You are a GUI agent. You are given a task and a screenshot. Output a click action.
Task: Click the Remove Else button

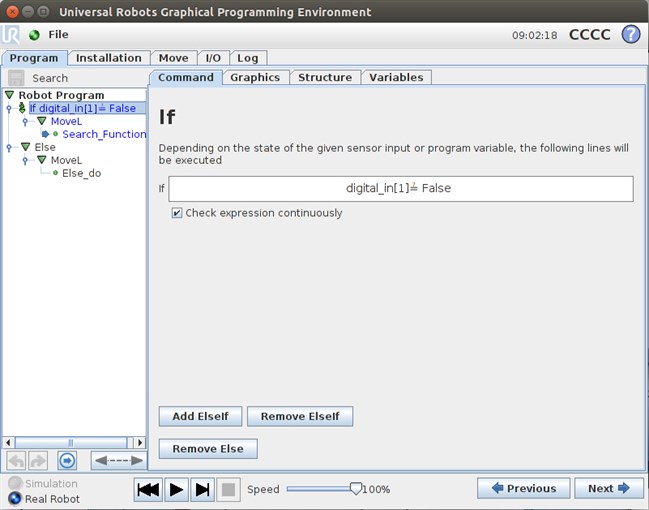click(x=208, y=449)
